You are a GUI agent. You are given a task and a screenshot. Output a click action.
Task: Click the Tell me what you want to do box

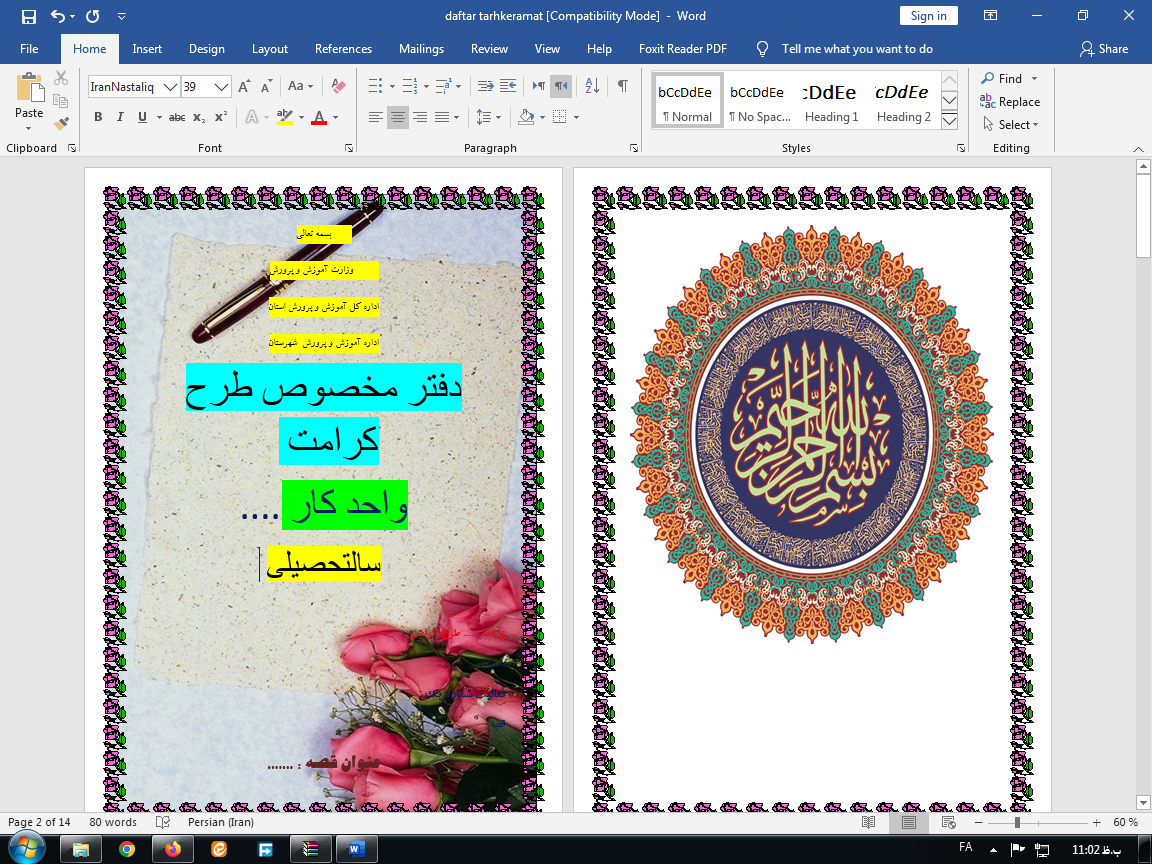pyautogui.click(x=857, y=49)
